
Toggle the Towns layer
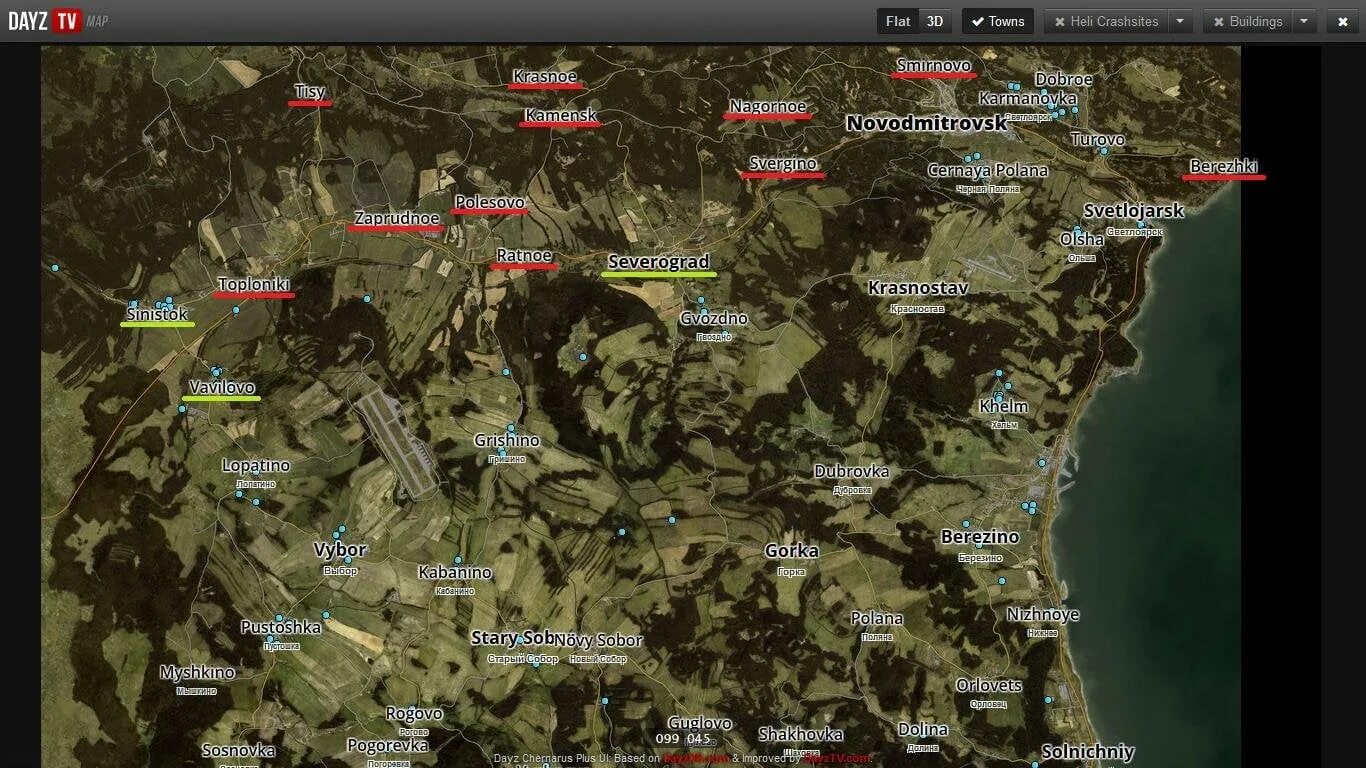click(x=998, y=21)
